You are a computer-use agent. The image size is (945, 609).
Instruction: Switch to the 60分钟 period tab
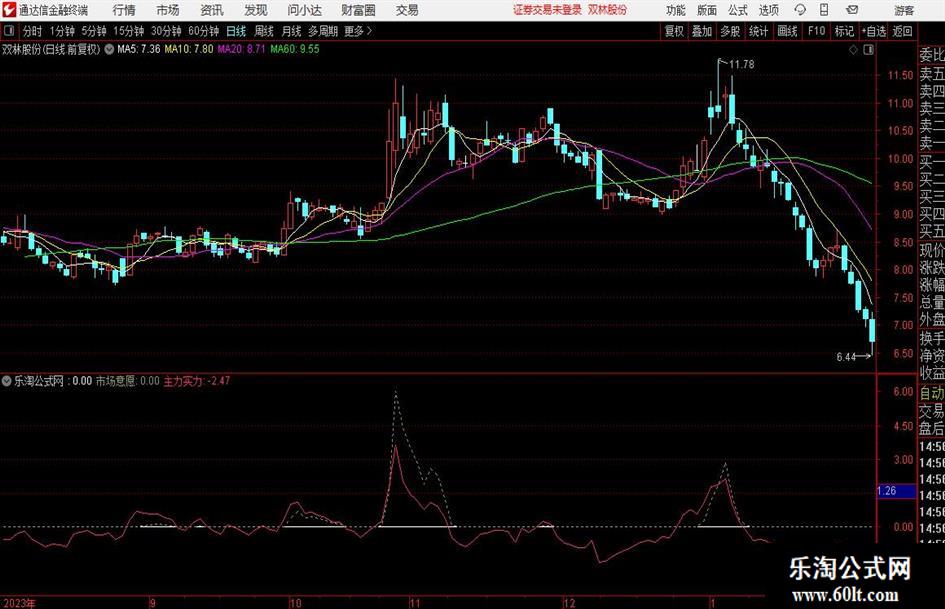pos(204,31)
